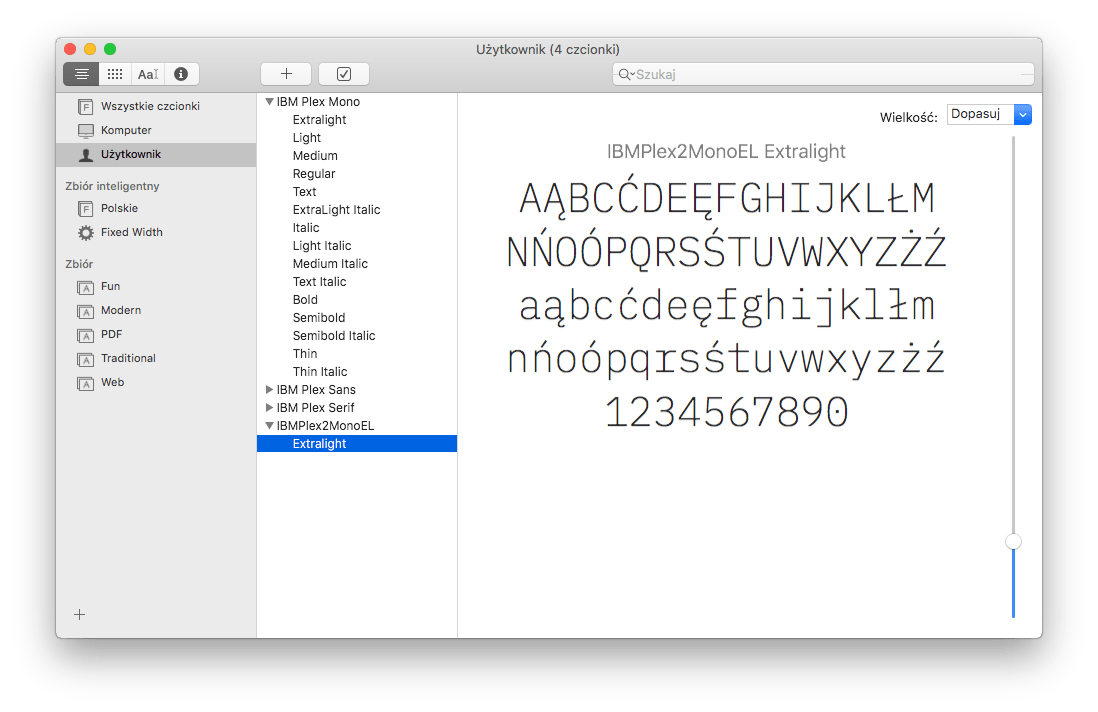Expand the IBM Plex Serif family
Image resolution: width=1098 pixels, height=712 pixels.
click(269, 408)
